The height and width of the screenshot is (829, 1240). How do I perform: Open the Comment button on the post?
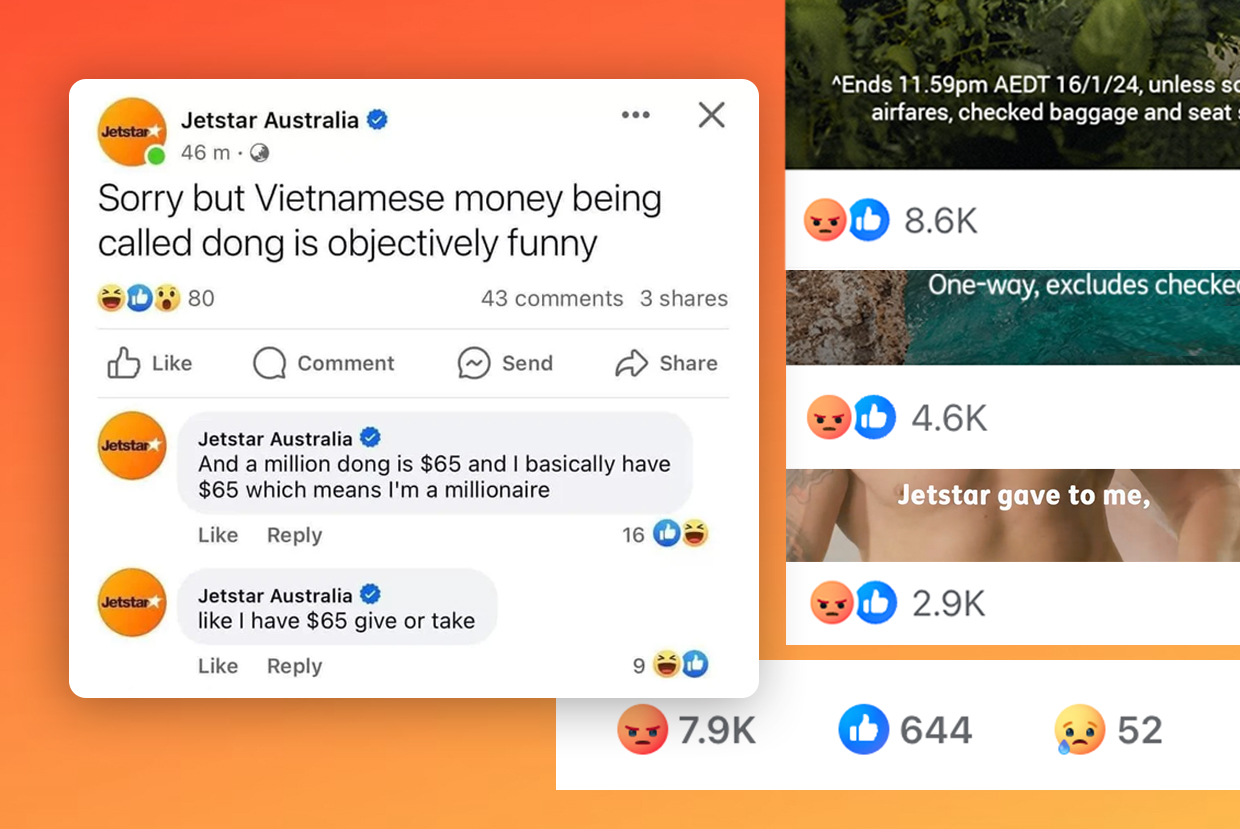[324, 363]
